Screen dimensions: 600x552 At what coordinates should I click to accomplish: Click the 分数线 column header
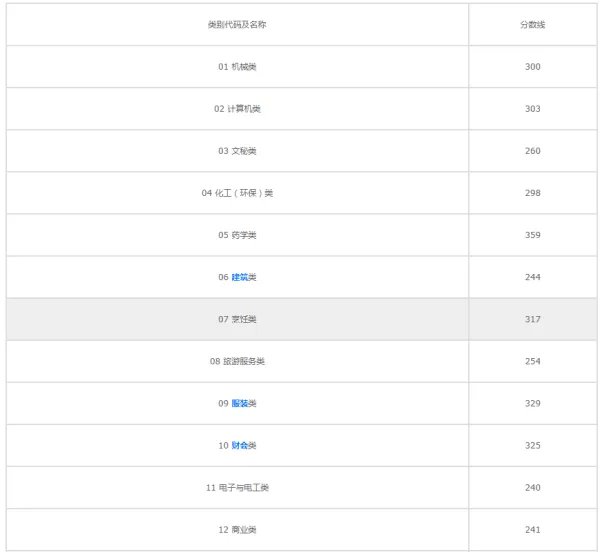(532, 24)
